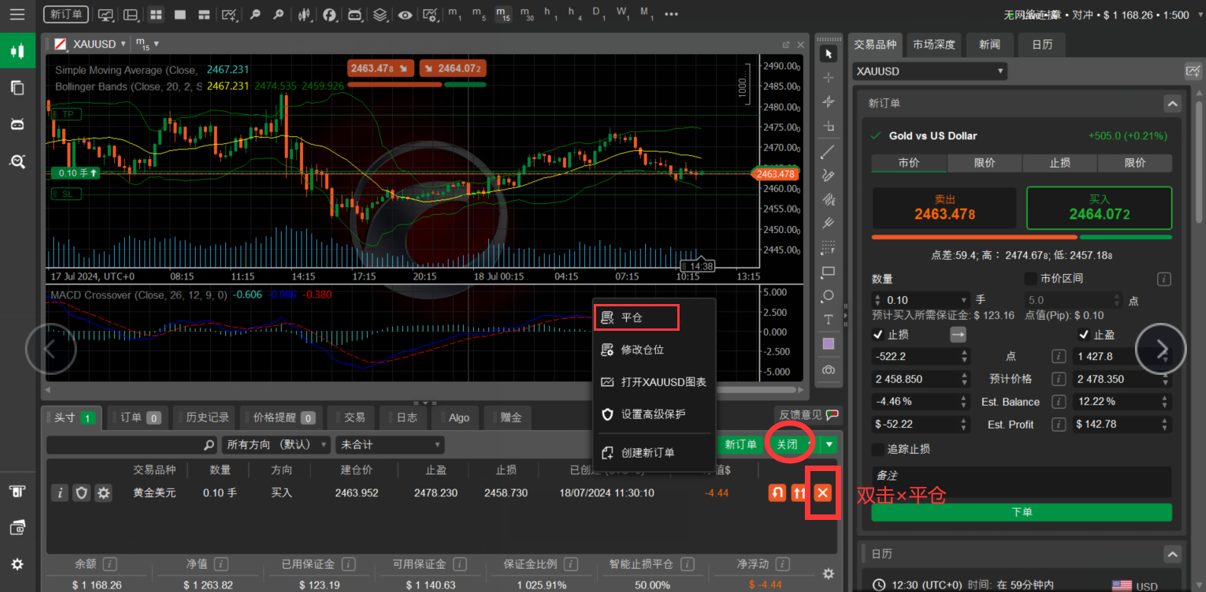Choose 修改仓位 from the context menu

click(654, 350)
